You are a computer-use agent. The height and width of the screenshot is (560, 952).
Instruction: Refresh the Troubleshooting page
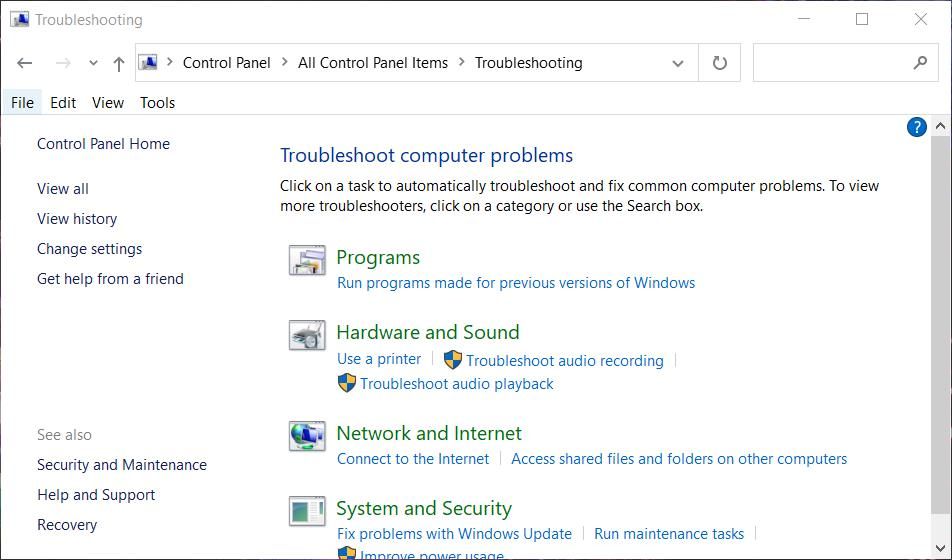click(719, 63)
